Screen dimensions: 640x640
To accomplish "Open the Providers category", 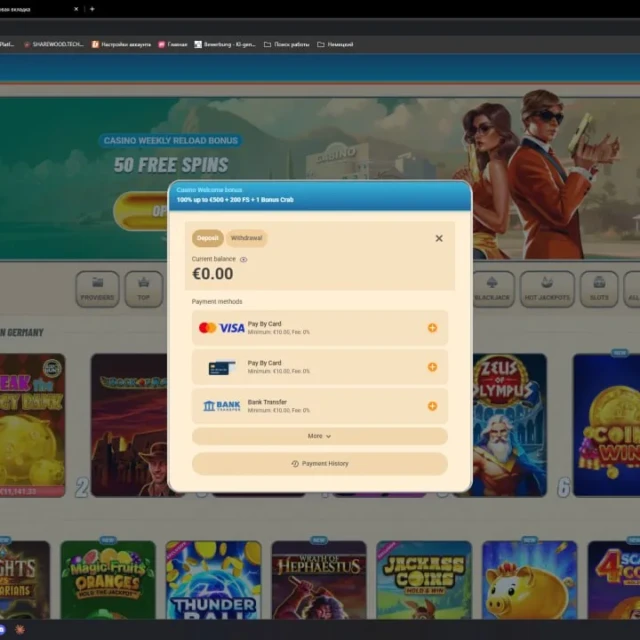I will point(98,289).
